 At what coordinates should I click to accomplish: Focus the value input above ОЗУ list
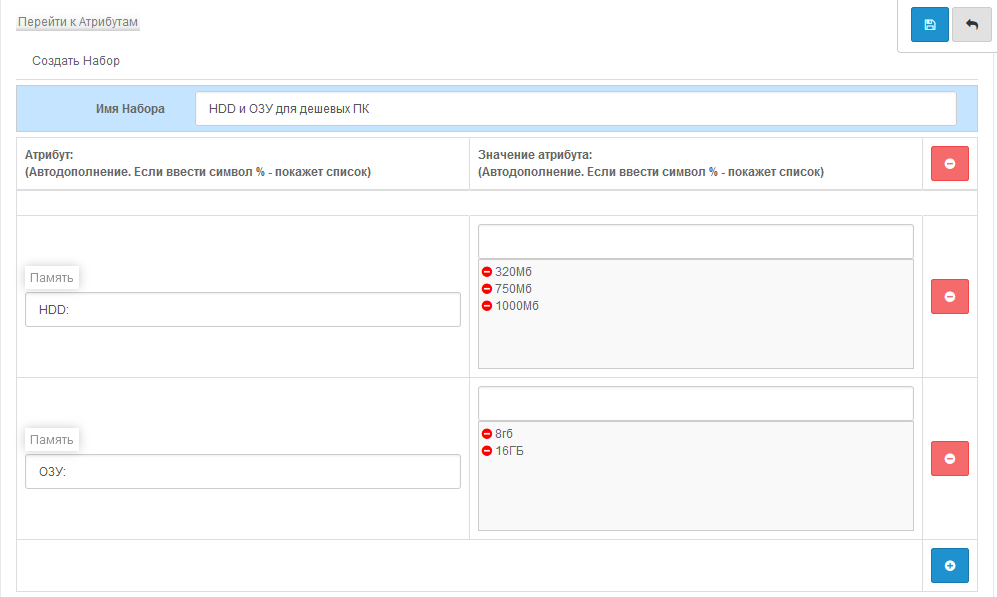tap(695, 403)
